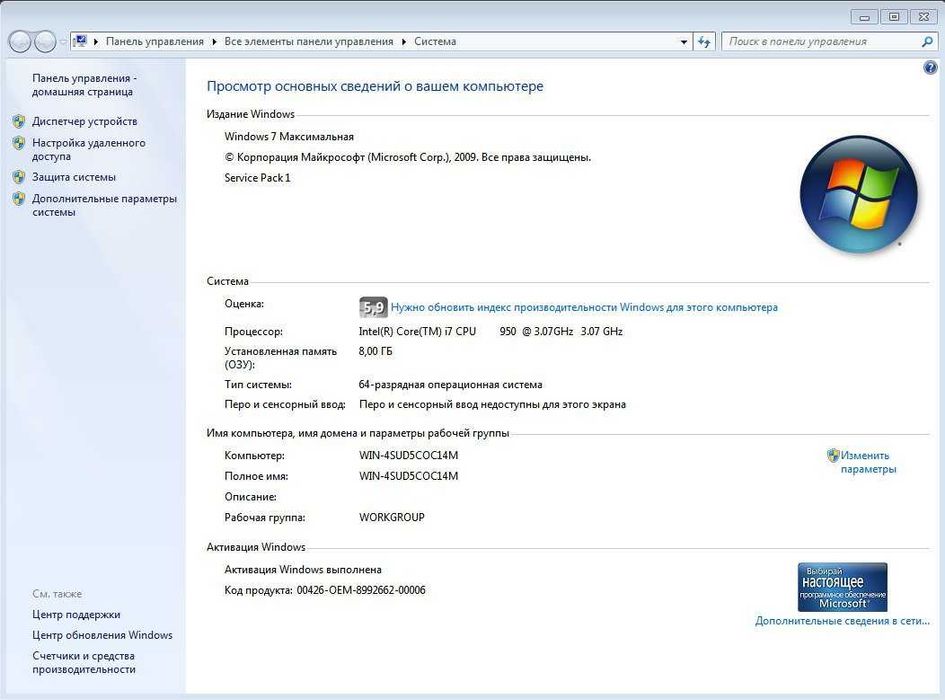The image size is (945, 700).
Task: Open Дополнительные сведения в сети link
Action: [842, 621]
